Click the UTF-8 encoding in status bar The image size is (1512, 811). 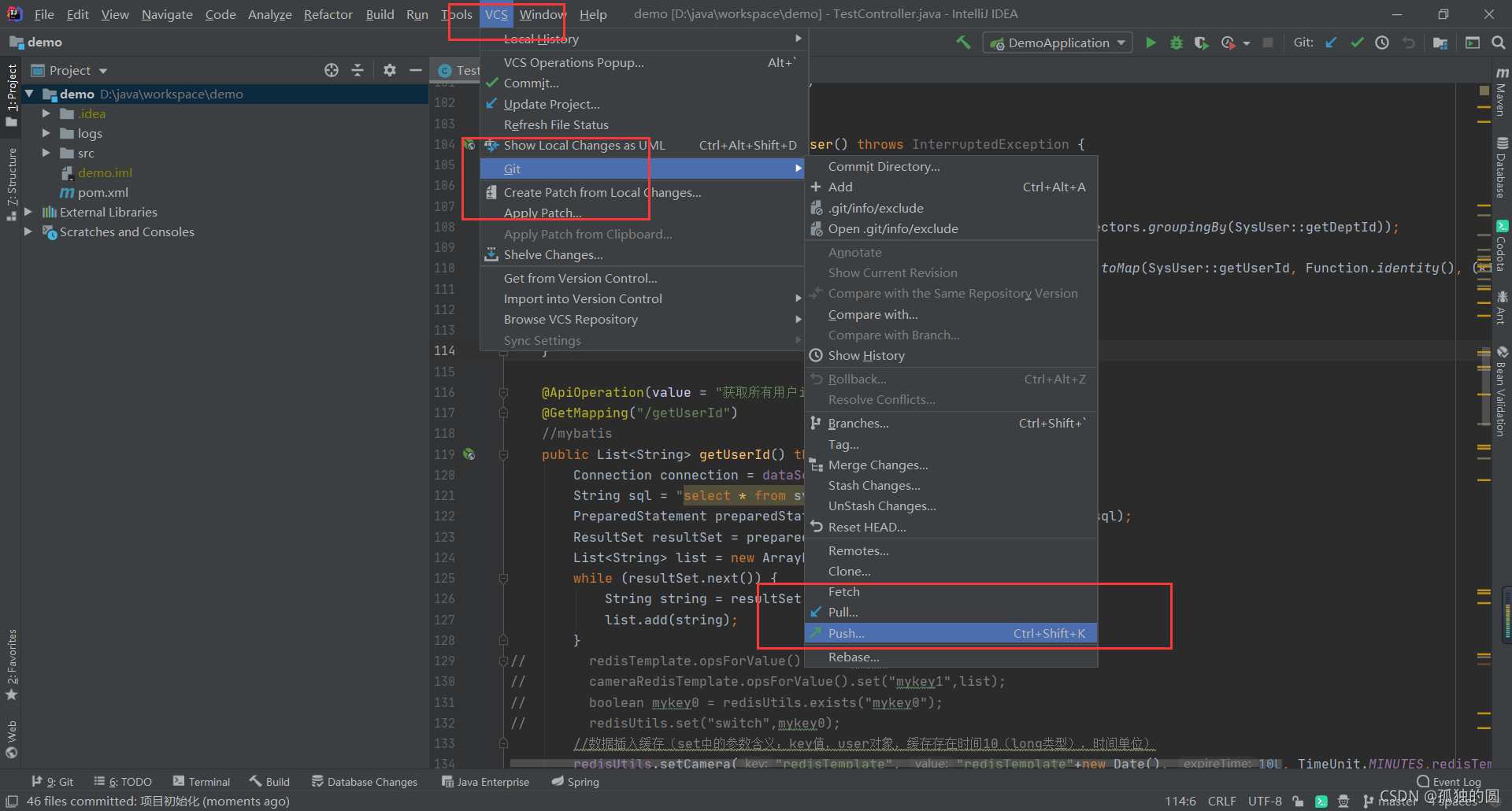(x=1265, y=801)
